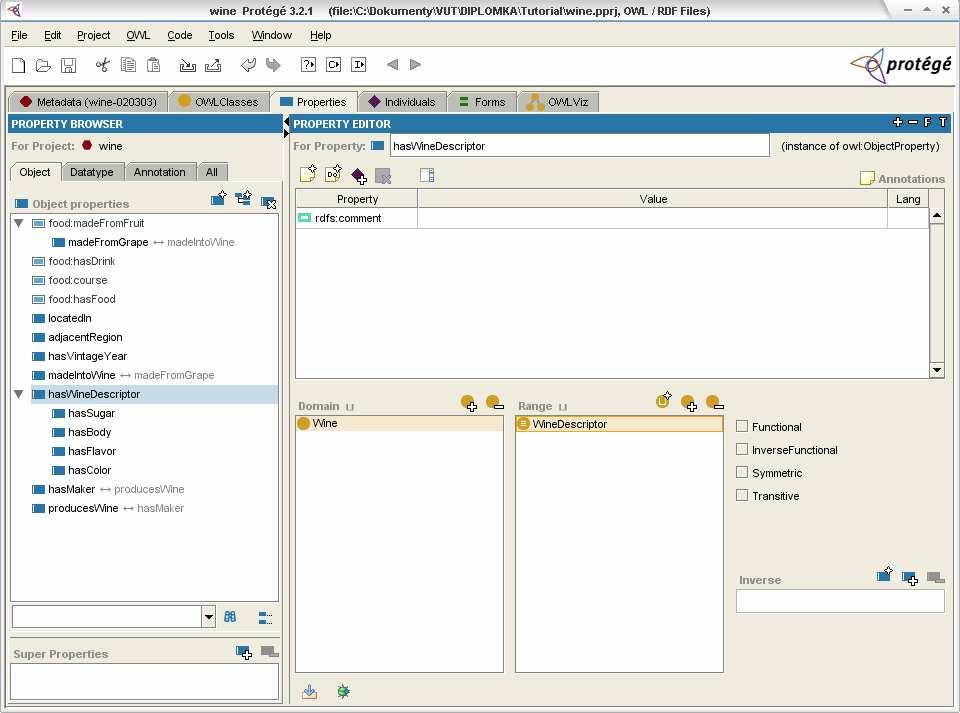Open Metadata (wine-020303) tab

[x=88, y=102]
